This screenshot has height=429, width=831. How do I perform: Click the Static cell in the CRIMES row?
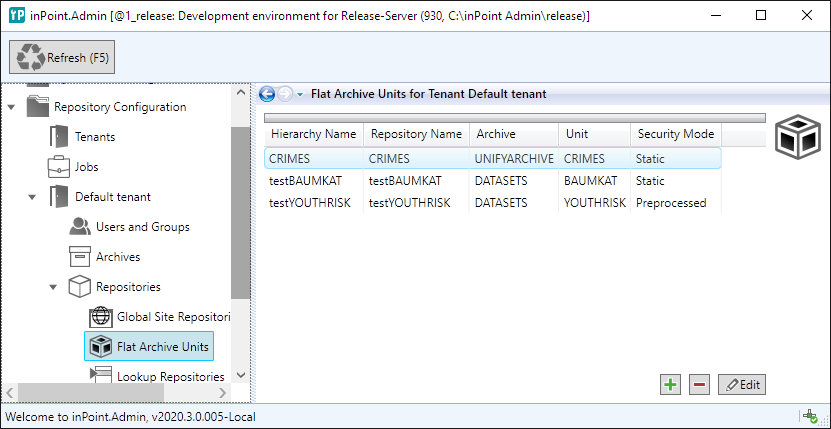click(650, 159)
